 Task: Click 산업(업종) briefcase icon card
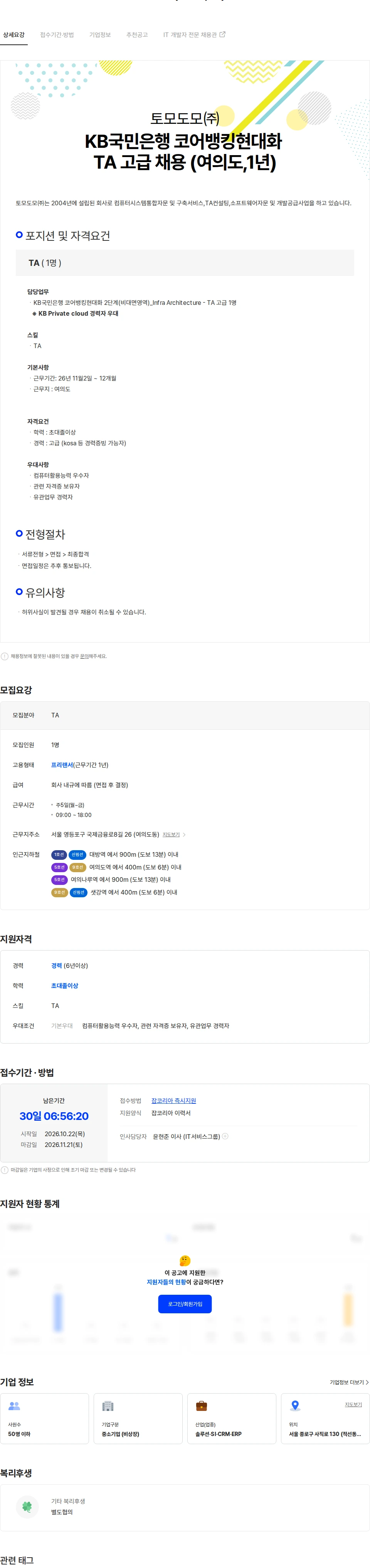[201, 1406]
